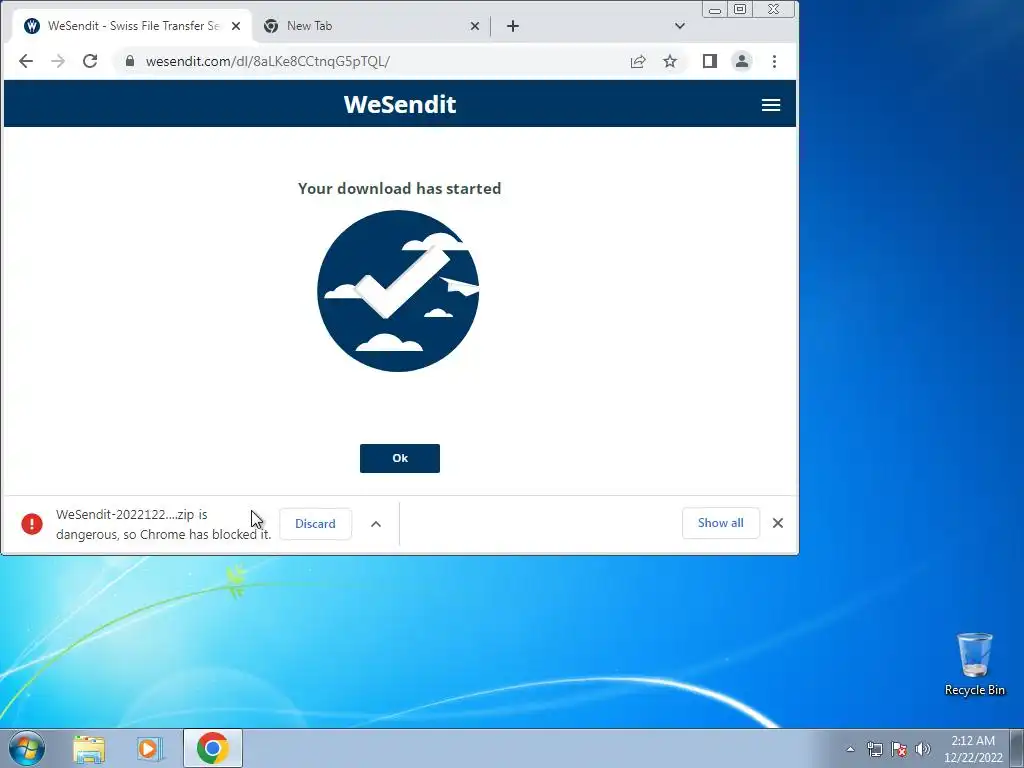The image size is (1024, 768).
Task: Open the Chrome profile avatar
Action: point(742,61)
